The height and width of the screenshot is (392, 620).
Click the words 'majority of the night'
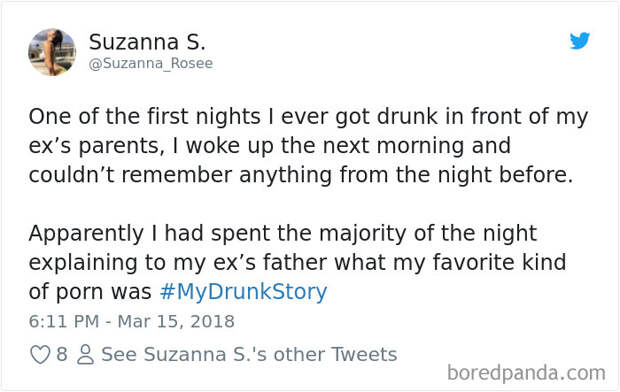pyautogui.click(x=428, y=234)
